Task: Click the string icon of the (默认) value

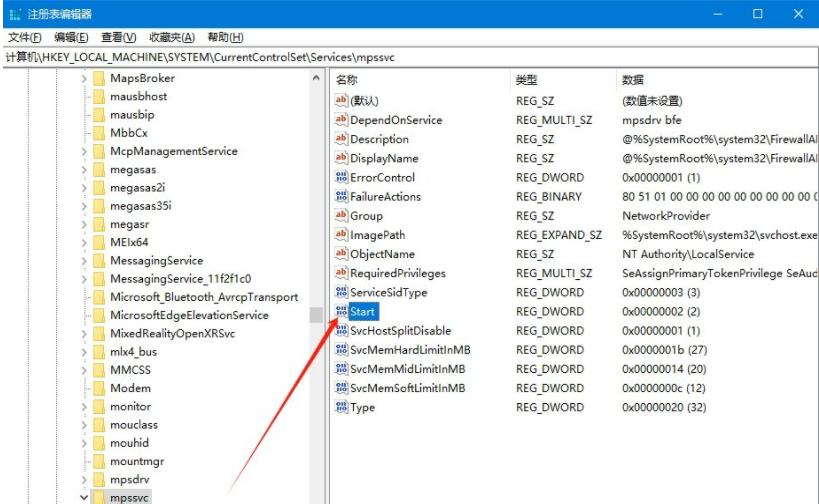Action: point(341,100)
